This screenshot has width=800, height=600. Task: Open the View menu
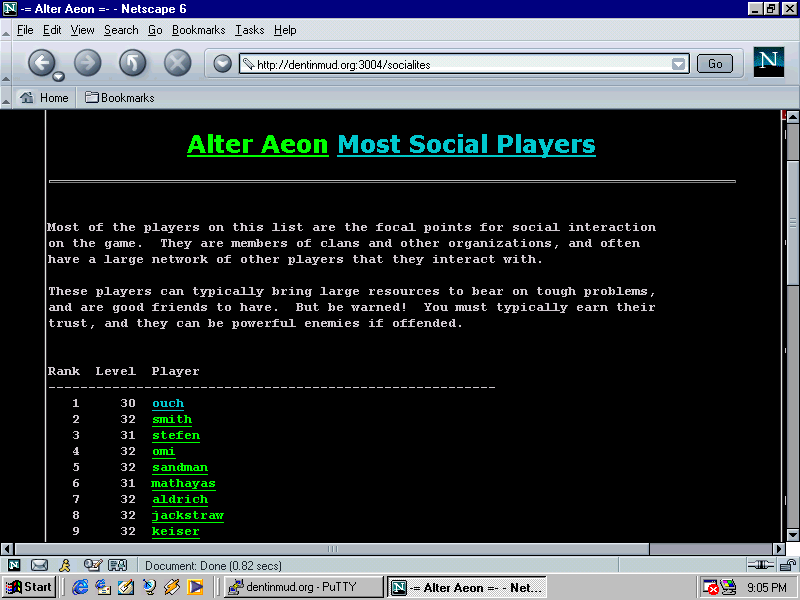[82, 30]
